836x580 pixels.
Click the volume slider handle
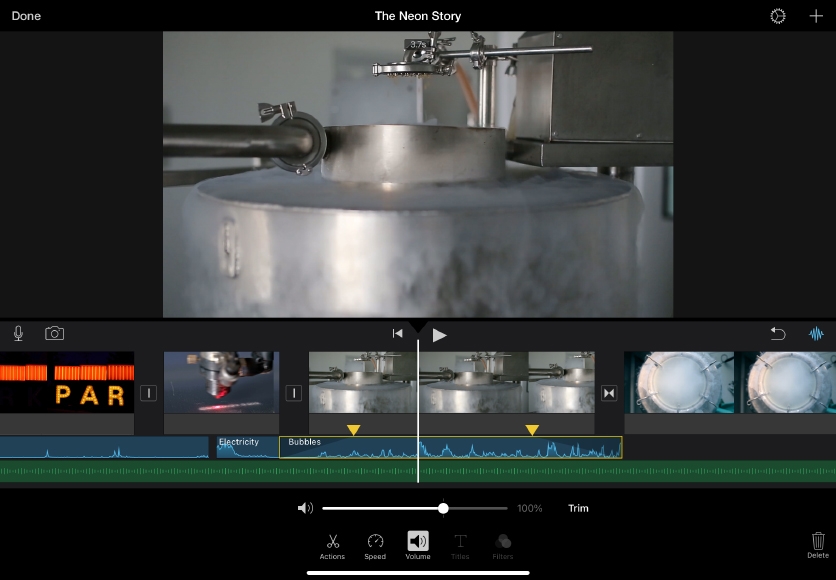pos(443,508)
